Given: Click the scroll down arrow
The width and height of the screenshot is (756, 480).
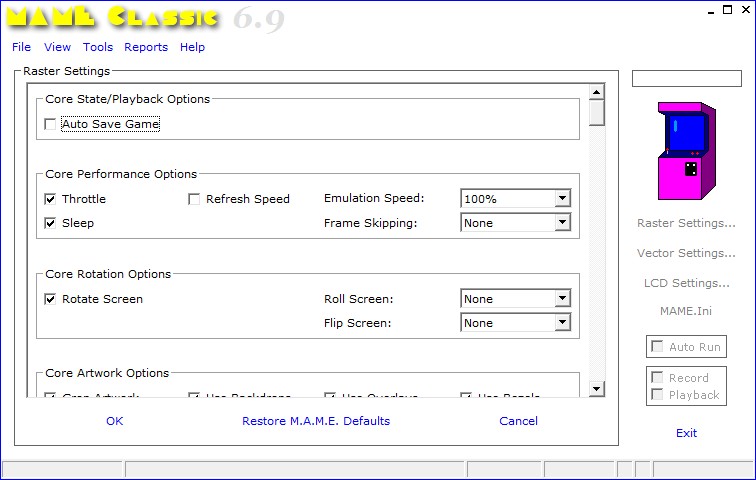Looking at the screenshot, I should tap(596, 388).
